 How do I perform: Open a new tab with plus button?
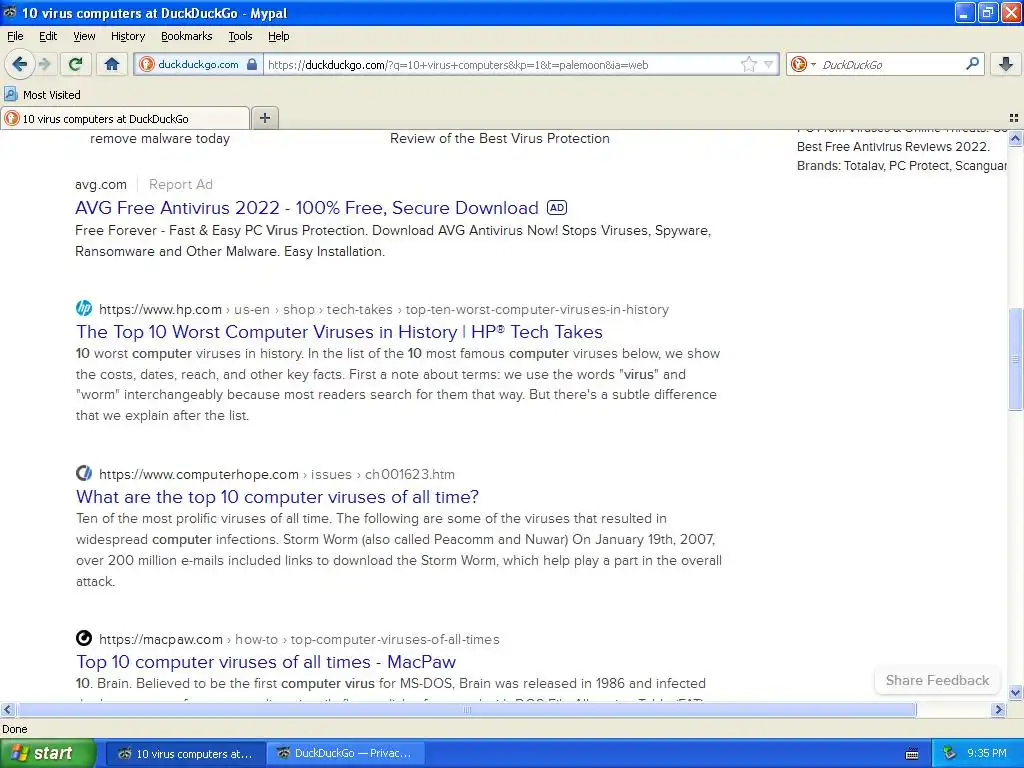click(264, 118)
